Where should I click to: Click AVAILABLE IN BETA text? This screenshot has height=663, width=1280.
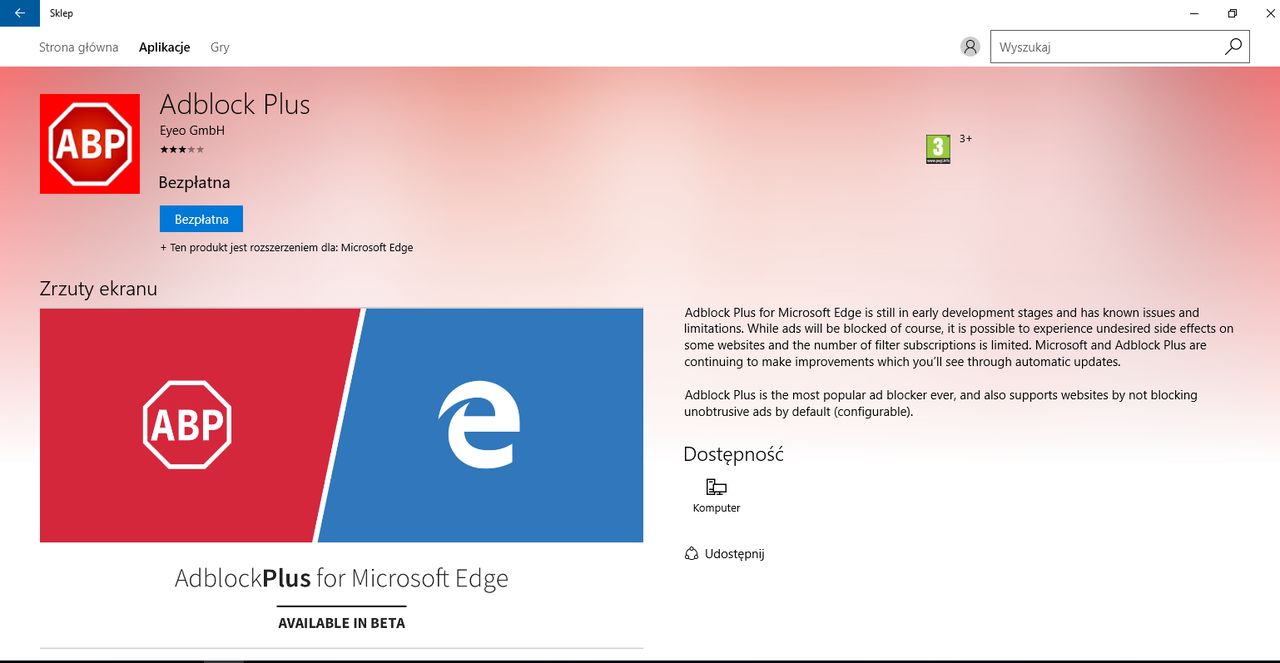click(x=342, y=622)
